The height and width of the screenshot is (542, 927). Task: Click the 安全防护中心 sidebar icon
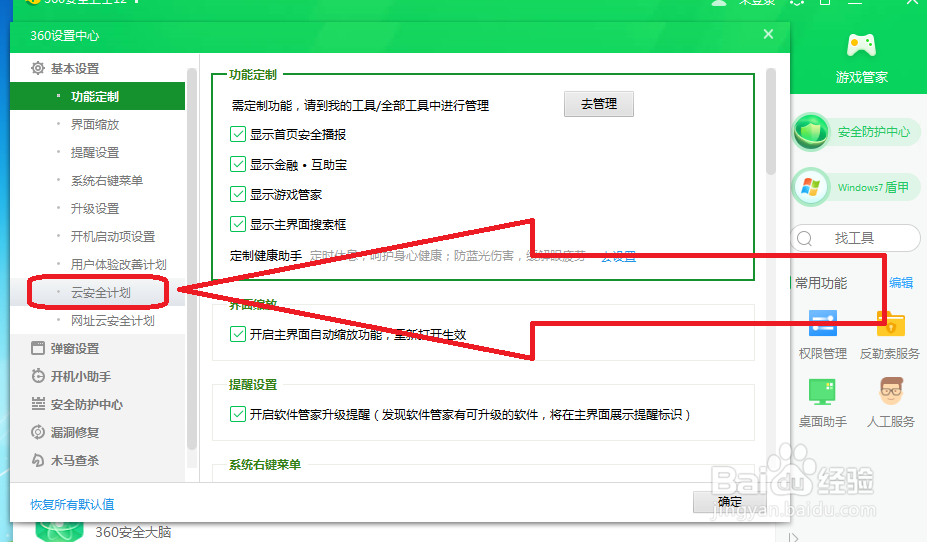(x=38, y=404)
